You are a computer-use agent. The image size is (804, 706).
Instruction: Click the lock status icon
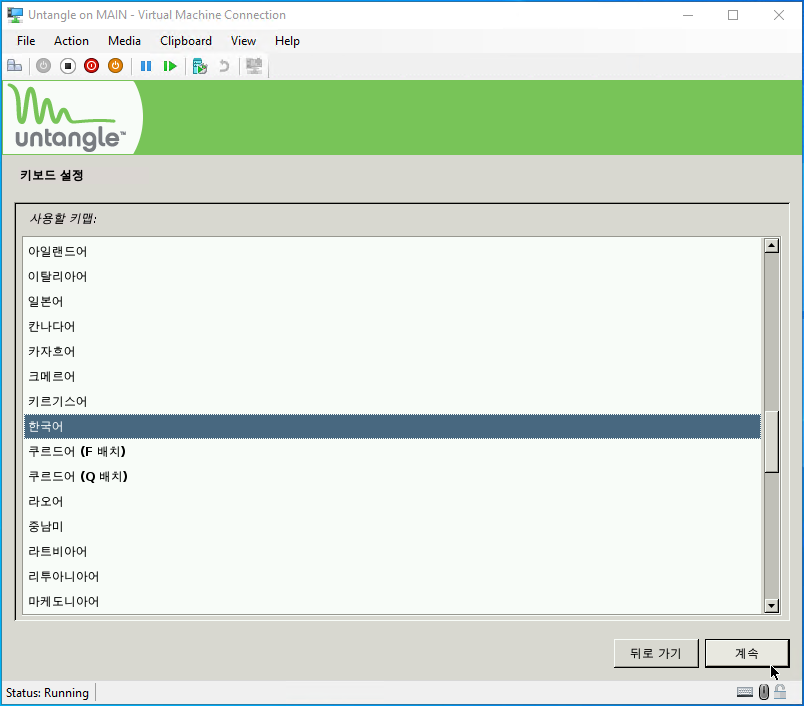pyautogui.click(x=780, y=692)
